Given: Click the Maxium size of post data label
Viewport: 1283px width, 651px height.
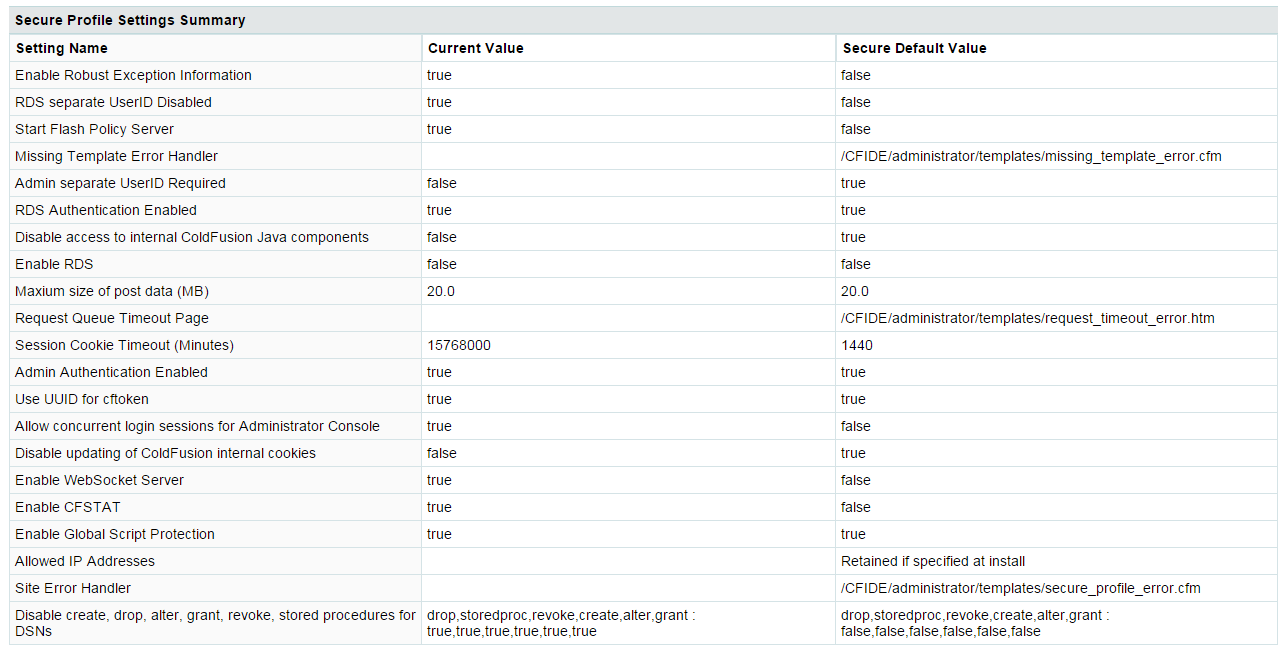Looking at the screenshot, I should [112, 291].
